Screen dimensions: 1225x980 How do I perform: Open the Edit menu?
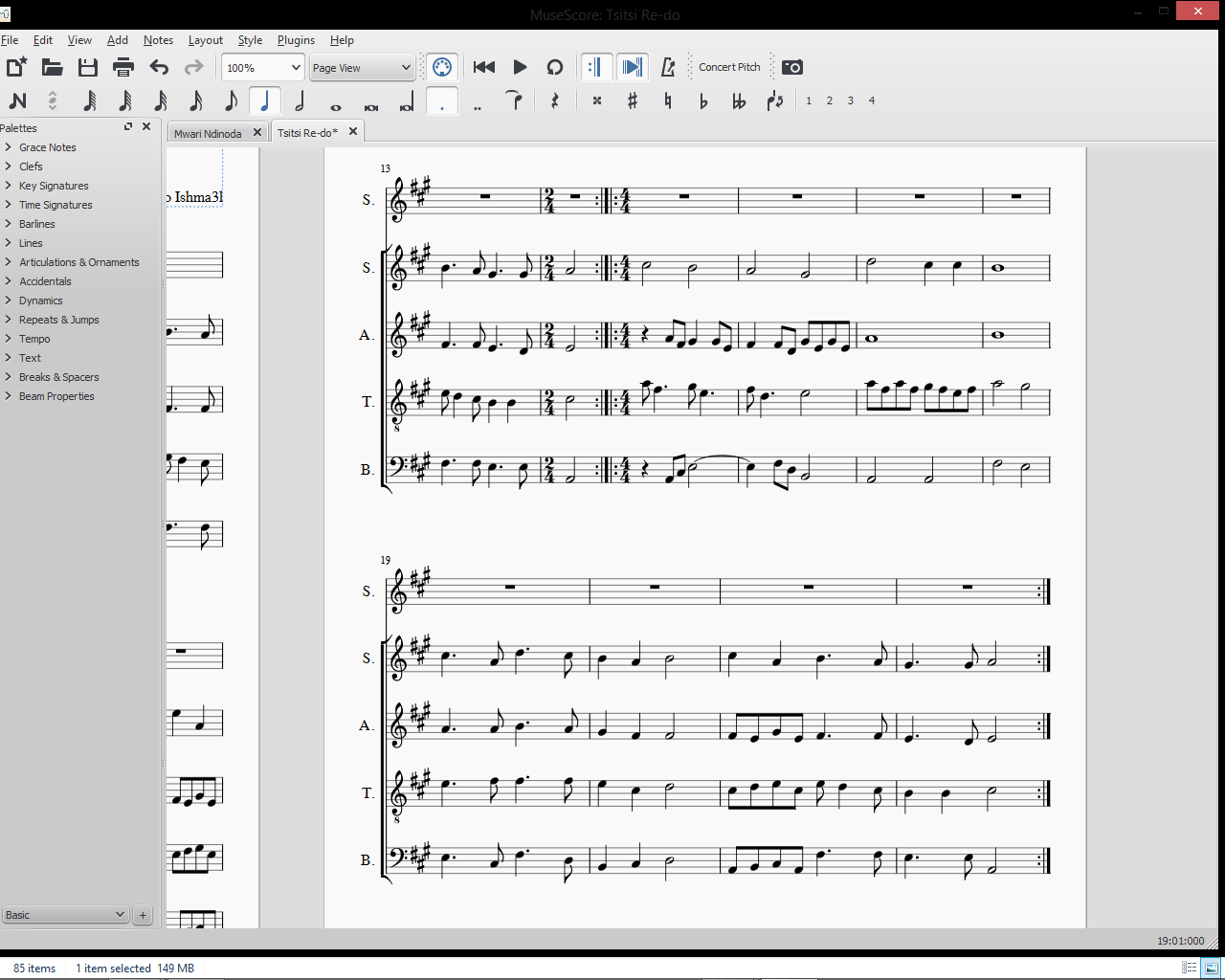point(43,40)
